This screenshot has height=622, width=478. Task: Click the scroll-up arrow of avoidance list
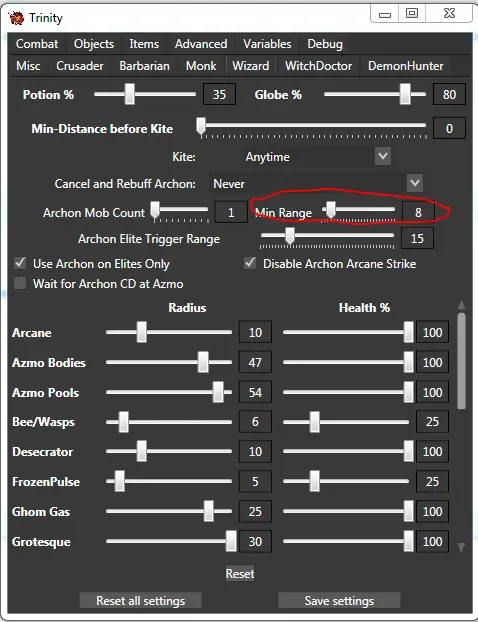point(461,305)
